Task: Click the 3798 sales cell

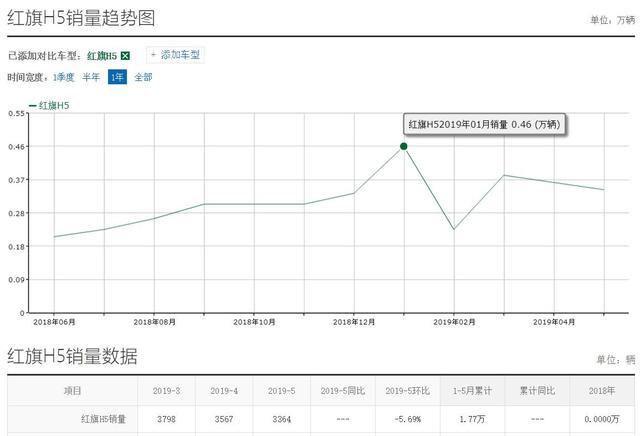Action: click(167, 419)
